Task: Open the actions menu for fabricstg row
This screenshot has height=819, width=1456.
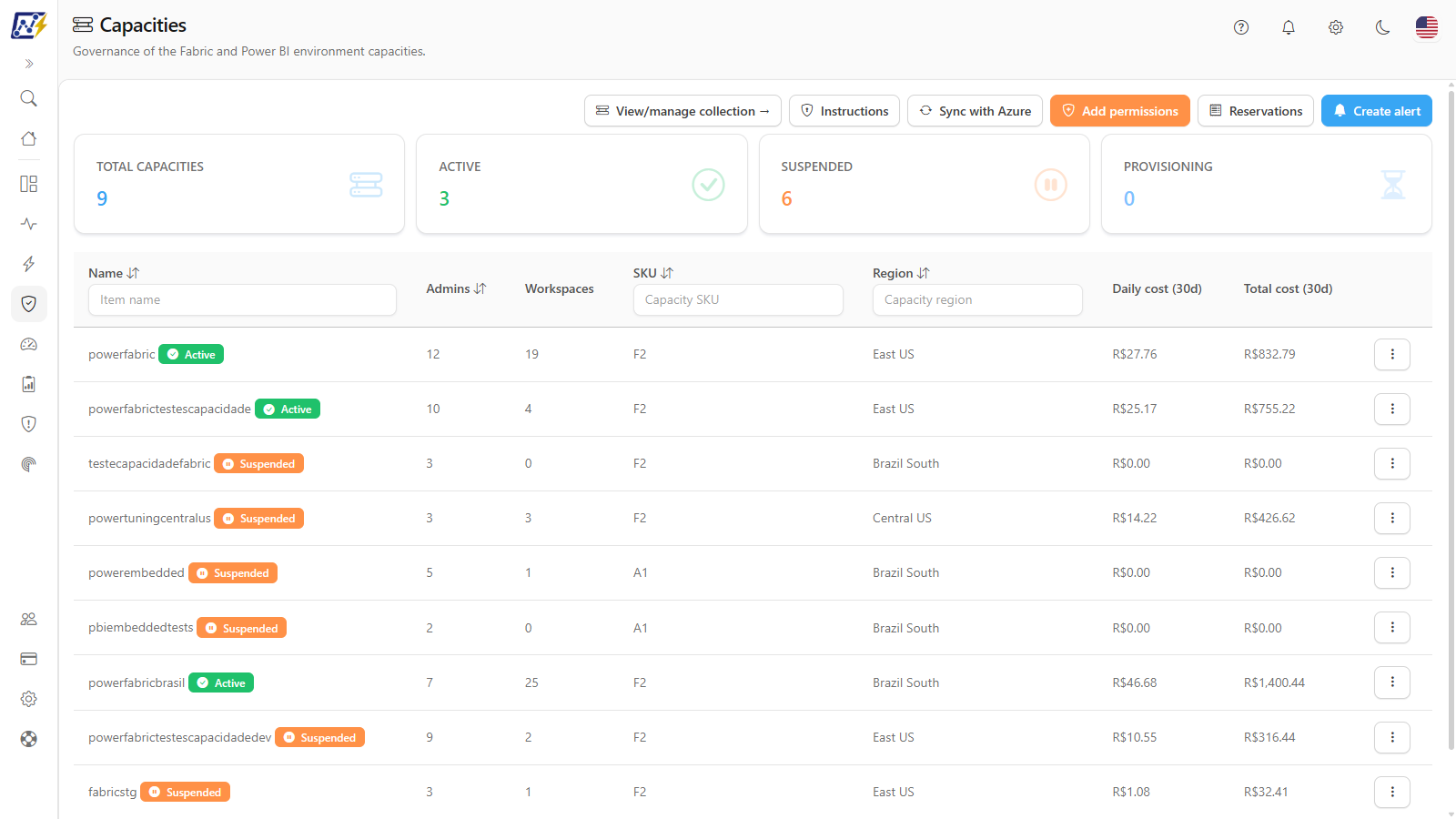Action: tap(1392, 792)
